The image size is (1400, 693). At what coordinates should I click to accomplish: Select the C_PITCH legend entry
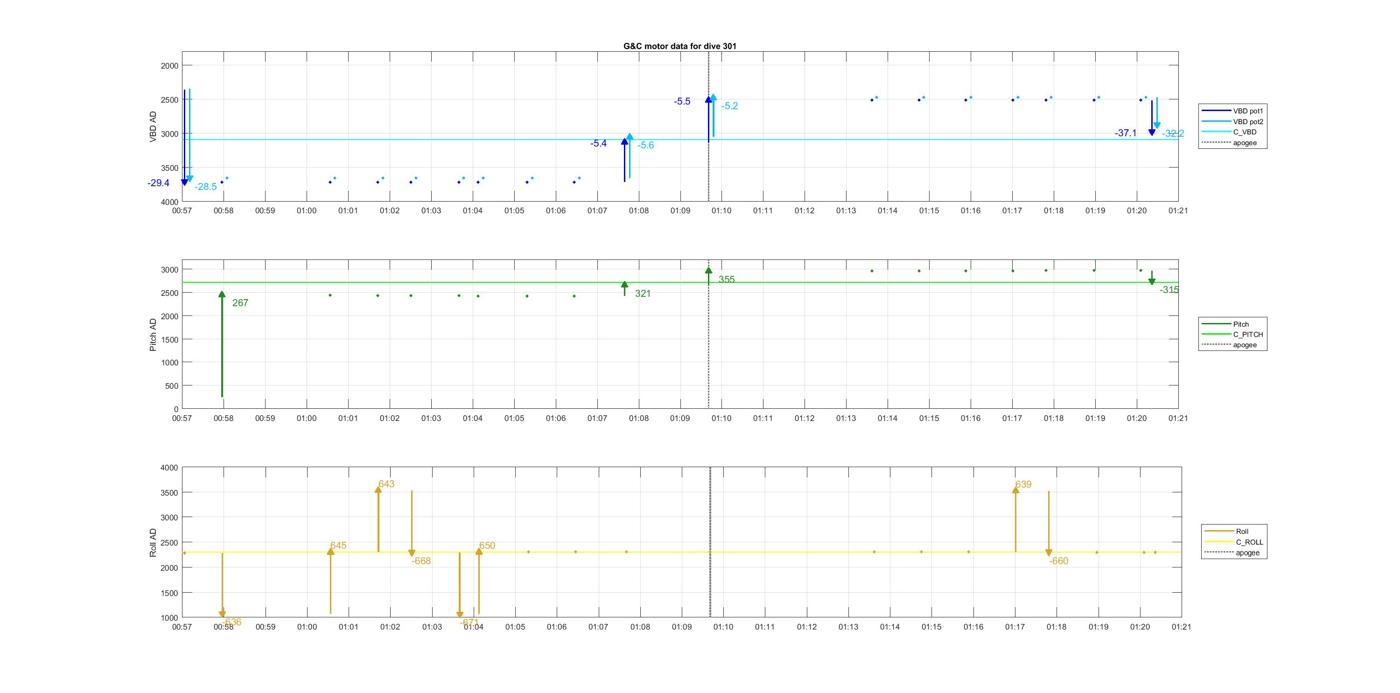[x=1234, y=334]
